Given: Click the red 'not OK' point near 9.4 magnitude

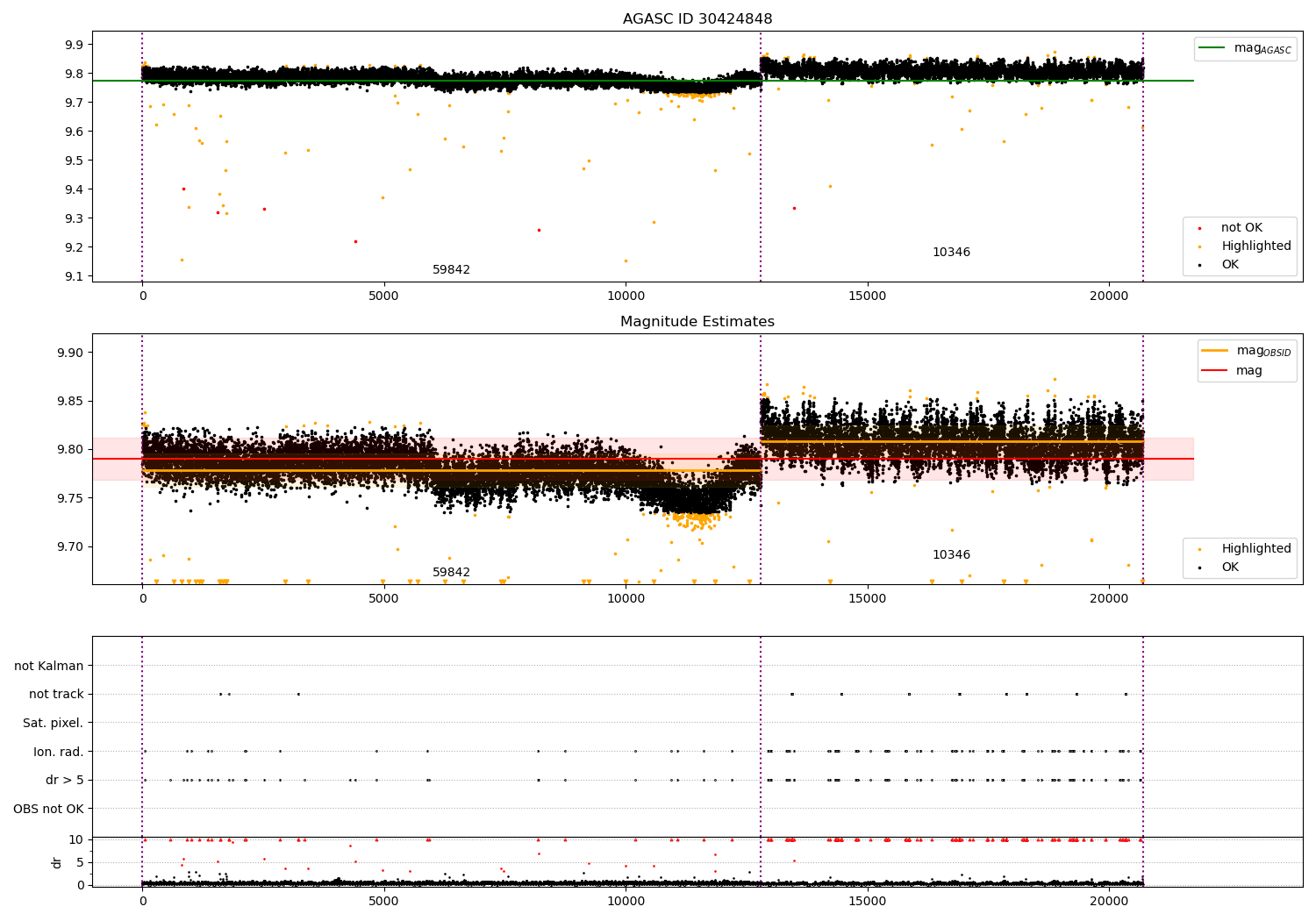Looking at the screenshot, I should (183, 189).
